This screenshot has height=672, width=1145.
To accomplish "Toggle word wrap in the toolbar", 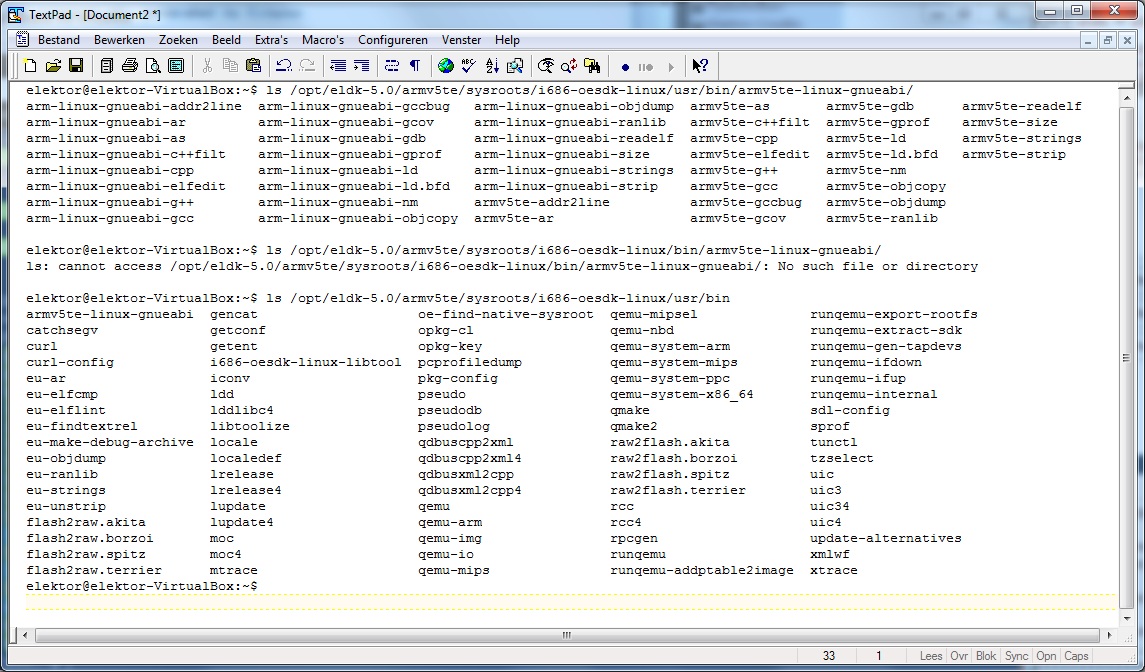I will [x=392, y=66].
